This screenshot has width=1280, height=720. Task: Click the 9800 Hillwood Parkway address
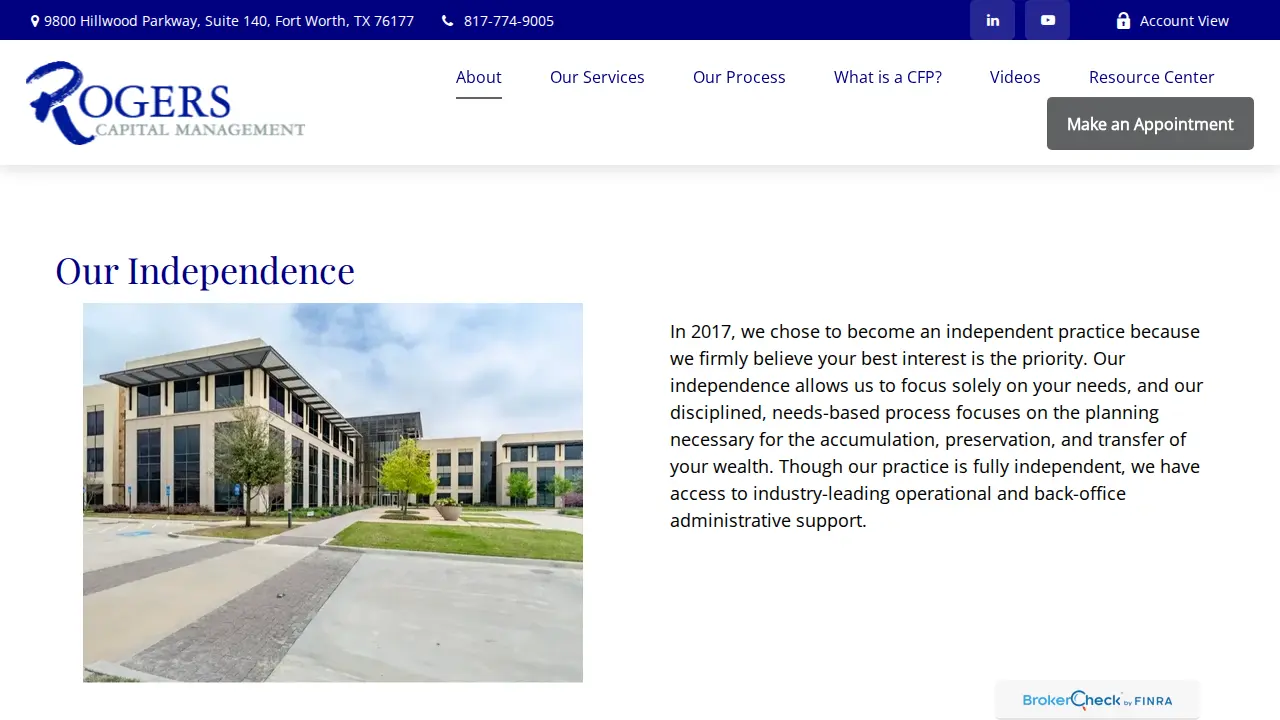(229, 21)
